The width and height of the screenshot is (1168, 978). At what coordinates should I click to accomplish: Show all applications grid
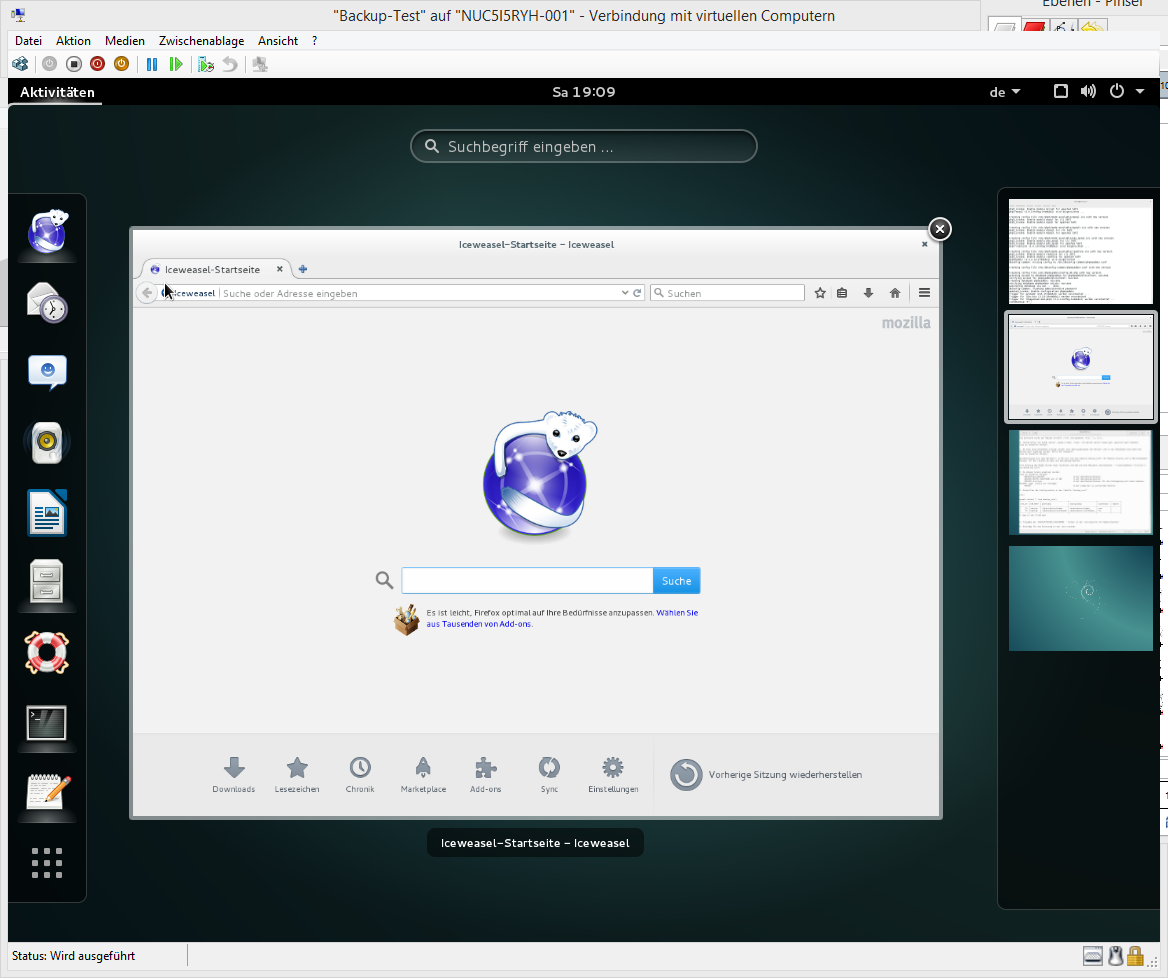(x=47, y=863)
